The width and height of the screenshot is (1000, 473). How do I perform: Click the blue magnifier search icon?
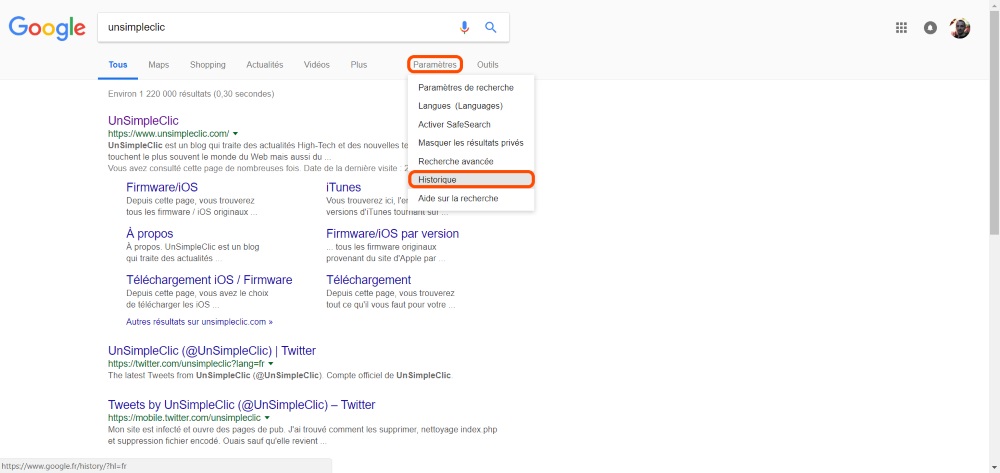[490, 27]
